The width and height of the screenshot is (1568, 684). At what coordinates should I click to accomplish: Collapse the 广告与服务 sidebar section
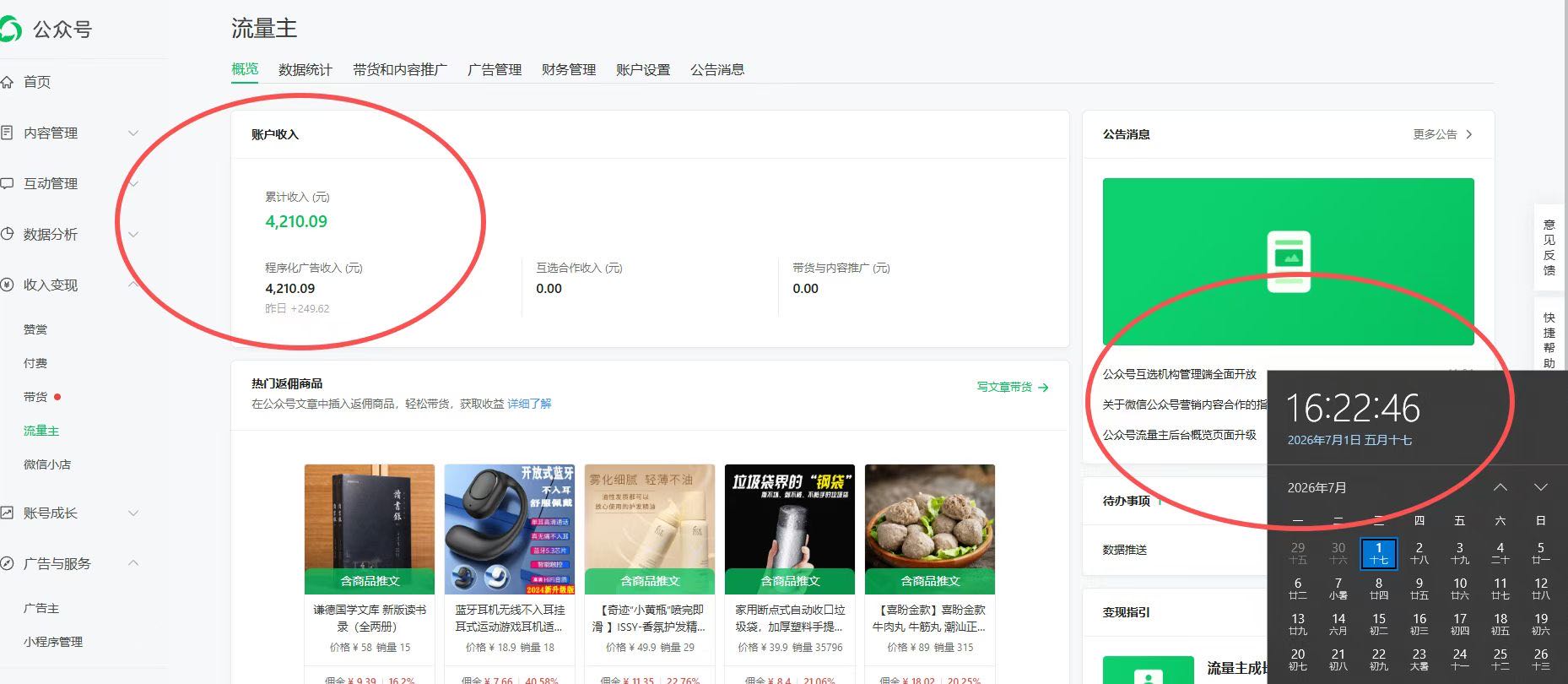coord(133,563)
